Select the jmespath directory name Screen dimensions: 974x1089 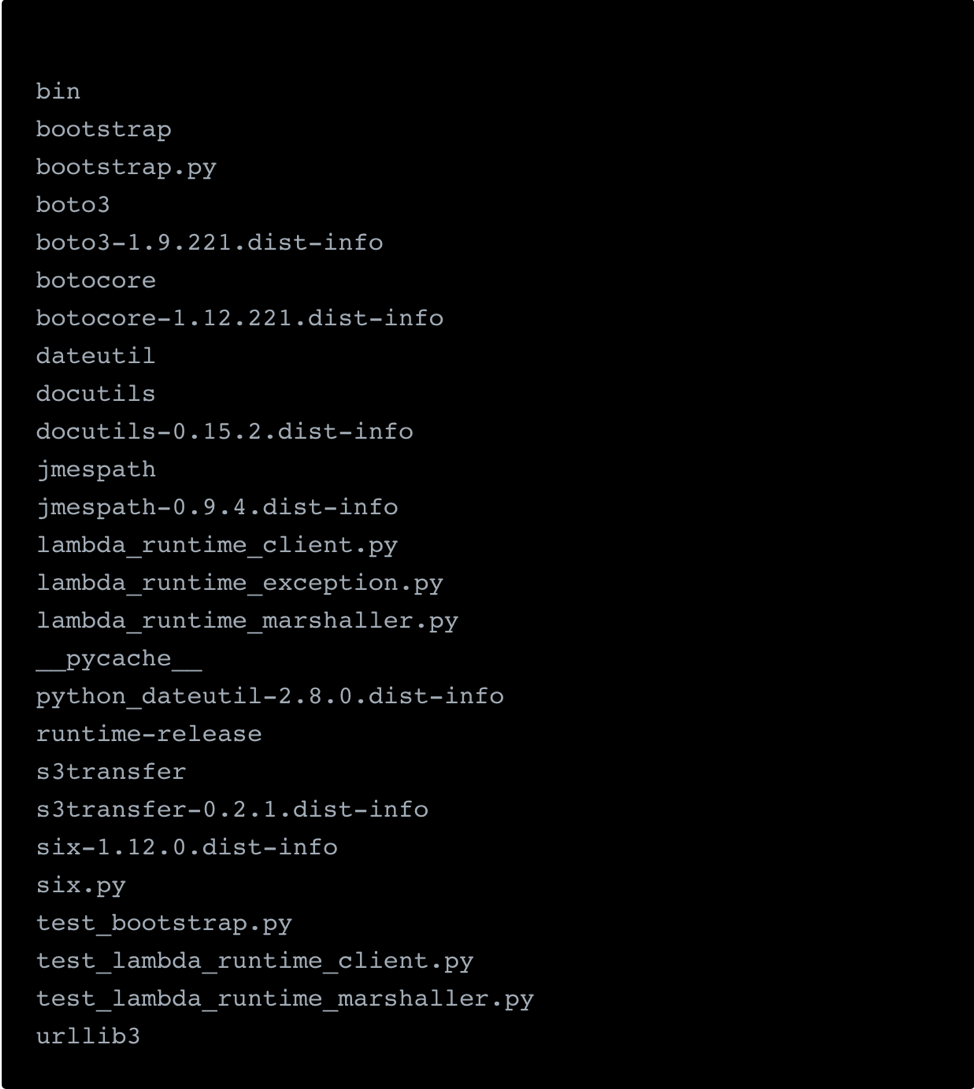[x=96, y=469]
